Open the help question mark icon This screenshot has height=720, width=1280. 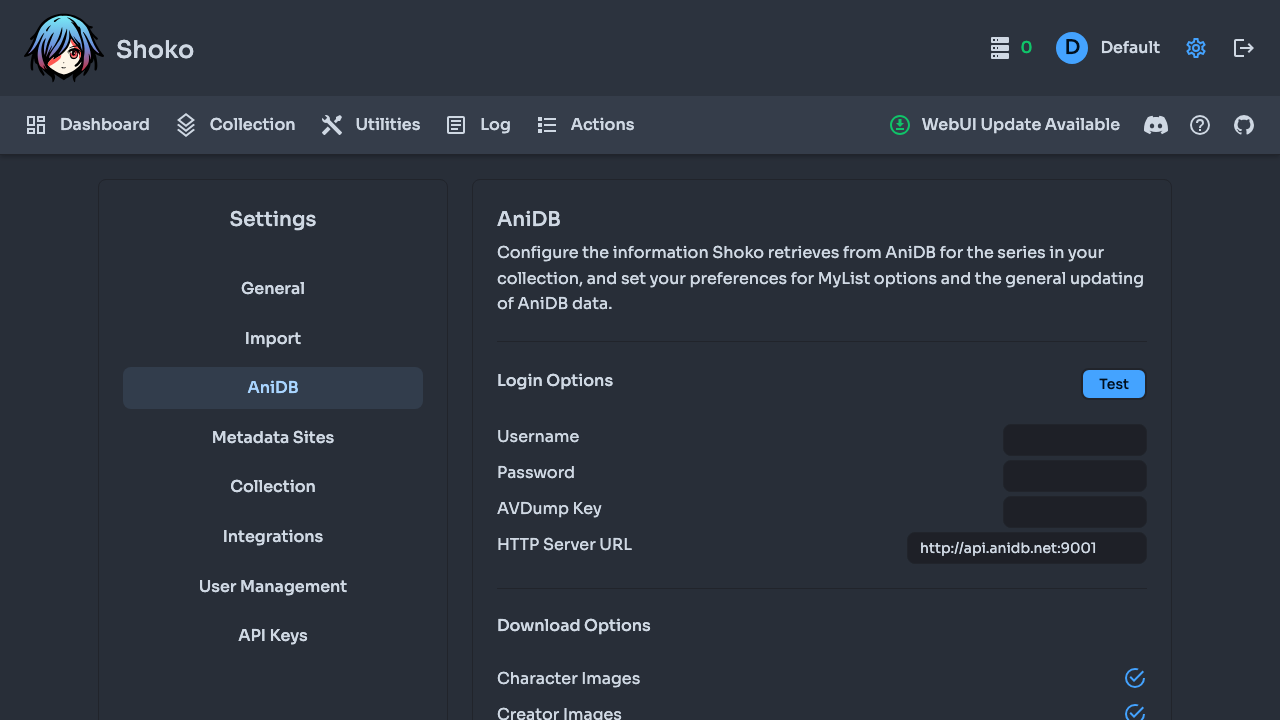[1200, 125]
